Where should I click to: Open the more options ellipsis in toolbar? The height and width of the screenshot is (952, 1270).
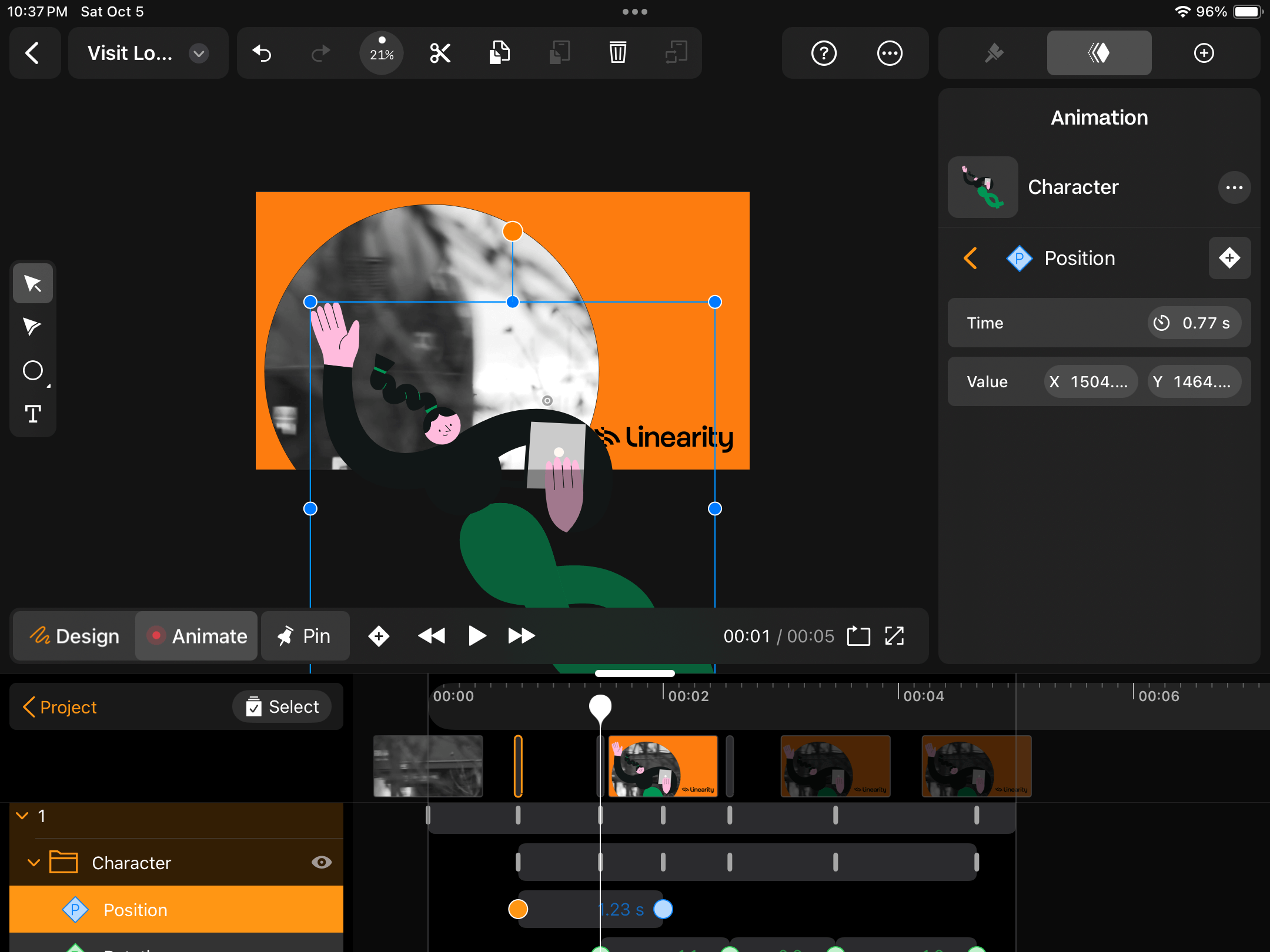click(890, 53)
